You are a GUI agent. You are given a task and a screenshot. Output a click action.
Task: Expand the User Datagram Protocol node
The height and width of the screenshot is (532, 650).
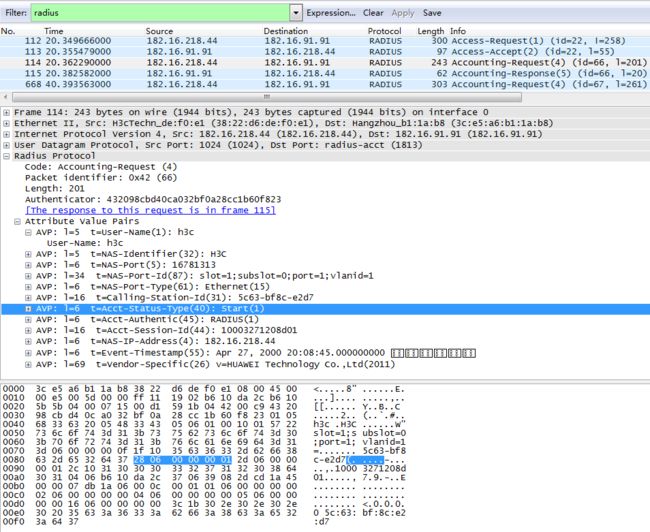[7, 145]
